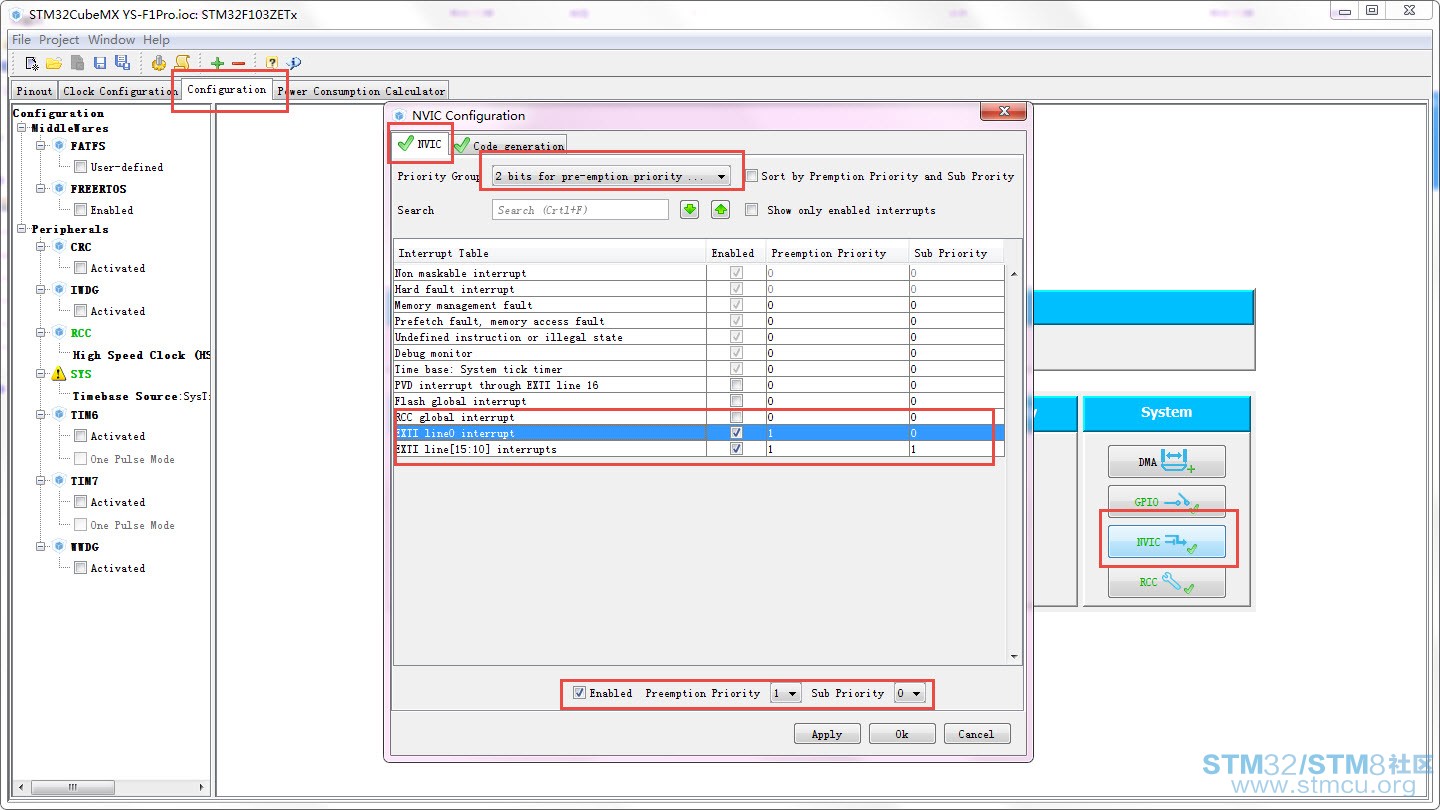Click the CRC cube icon in tree

[59, 247]
